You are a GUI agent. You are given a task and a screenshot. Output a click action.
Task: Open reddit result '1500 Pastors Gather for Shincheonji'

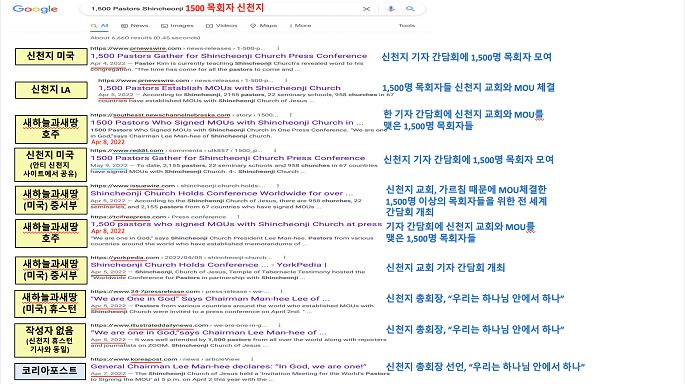coord(228,158)
